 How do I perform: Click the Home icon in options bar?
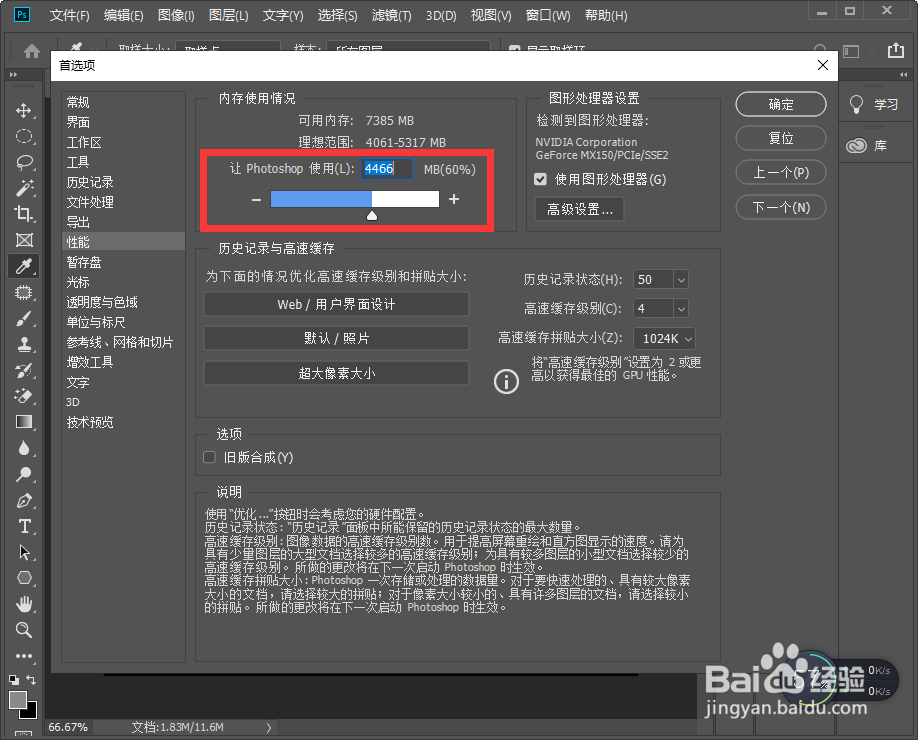pyautogui.click(x=32, y=51)
